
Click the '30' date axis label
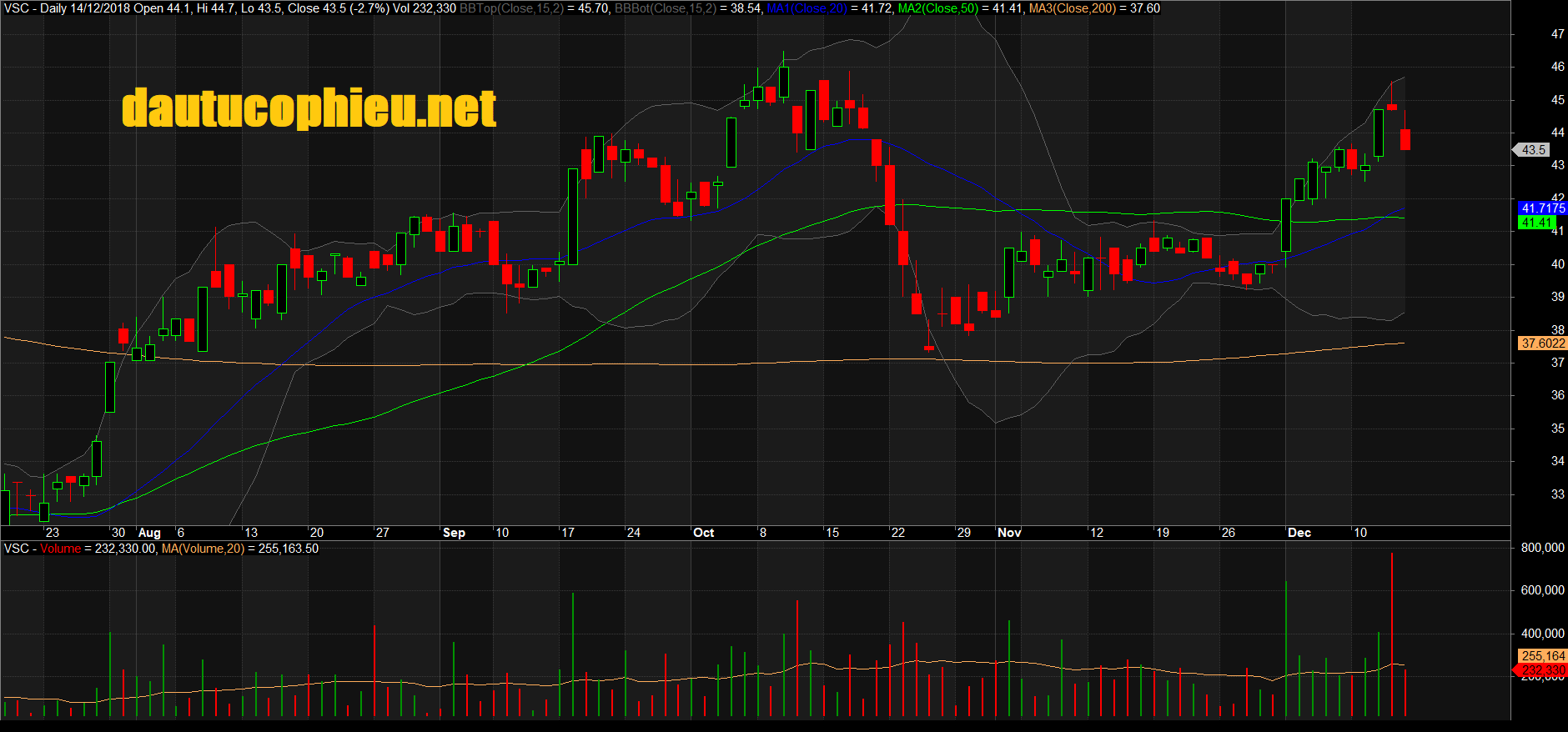[x=118, y=533]
